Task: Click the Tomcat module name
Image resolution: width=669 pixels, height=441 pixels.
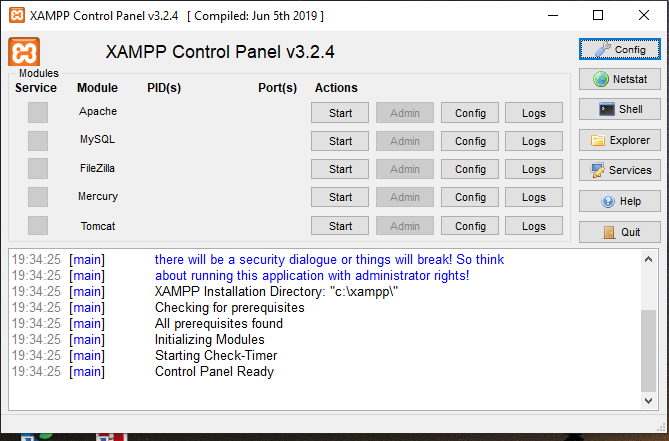Action: (x=98, y=226)
